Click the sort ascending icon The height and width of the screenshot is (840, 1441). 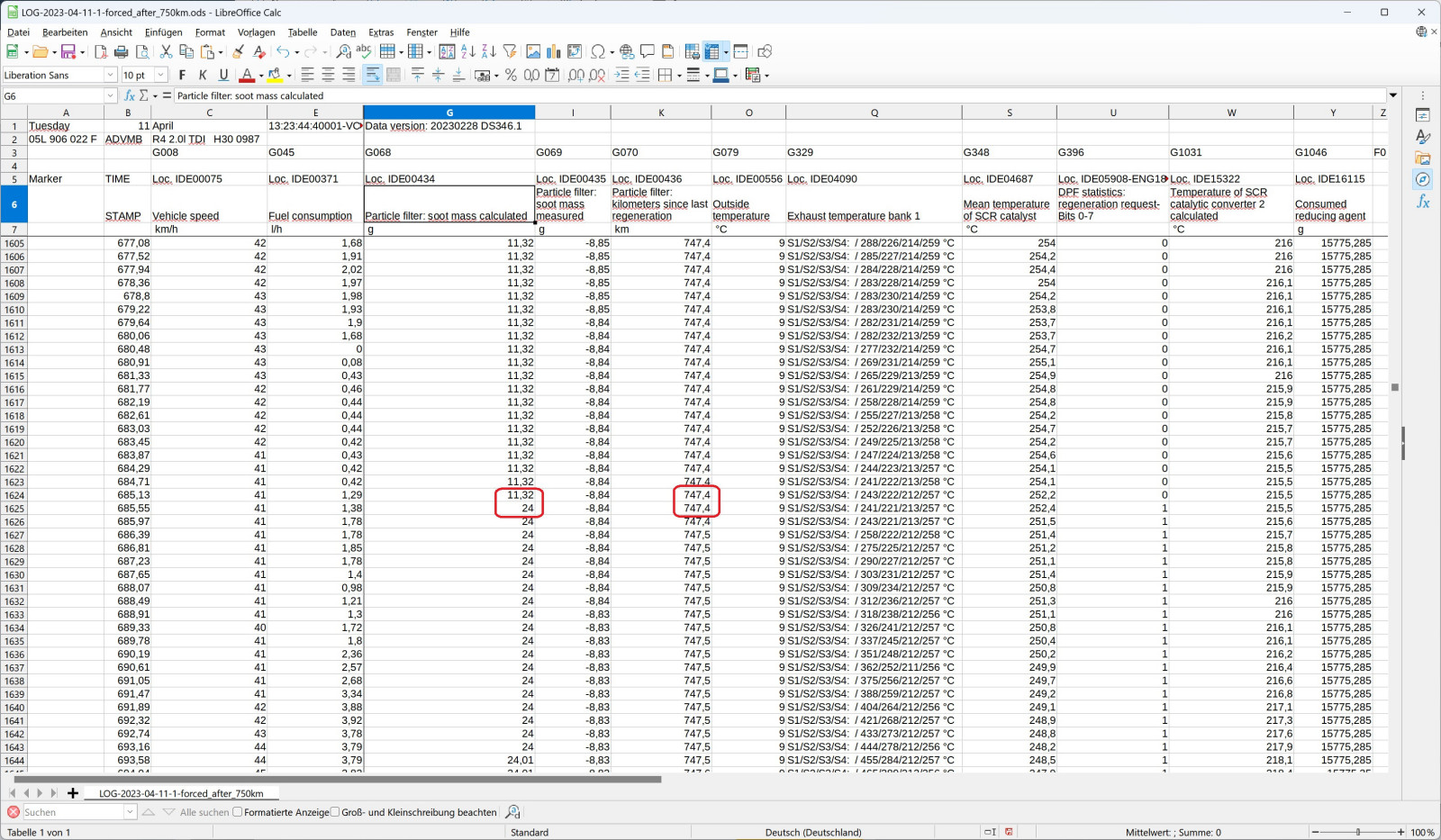[468, 52]
